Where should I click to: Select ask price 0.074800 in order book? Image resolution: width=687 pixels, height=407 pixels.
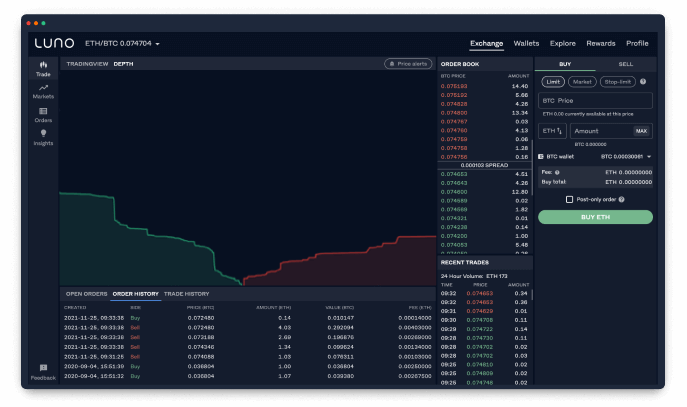pos(454,113)
